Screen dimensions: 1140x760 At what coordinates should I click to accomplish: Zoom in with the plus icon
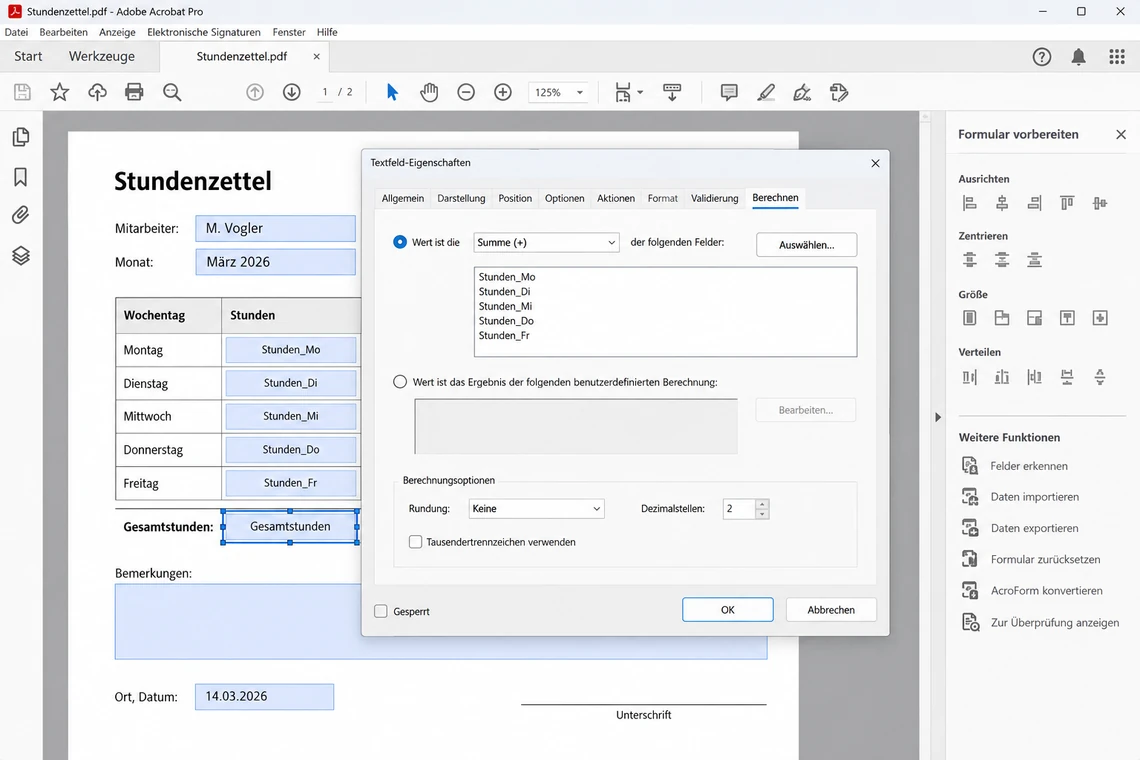[x=503, y=92]
